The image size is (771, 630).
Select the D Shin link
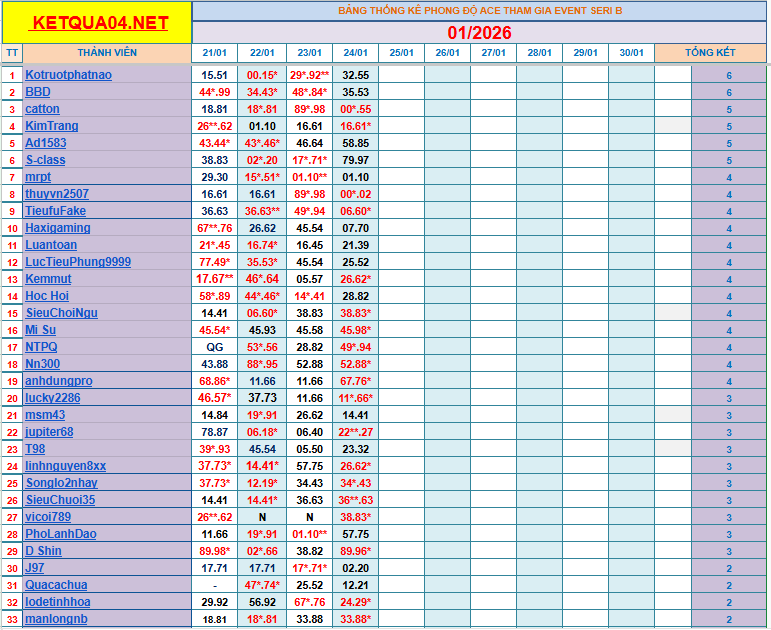[x=43, y=551]
